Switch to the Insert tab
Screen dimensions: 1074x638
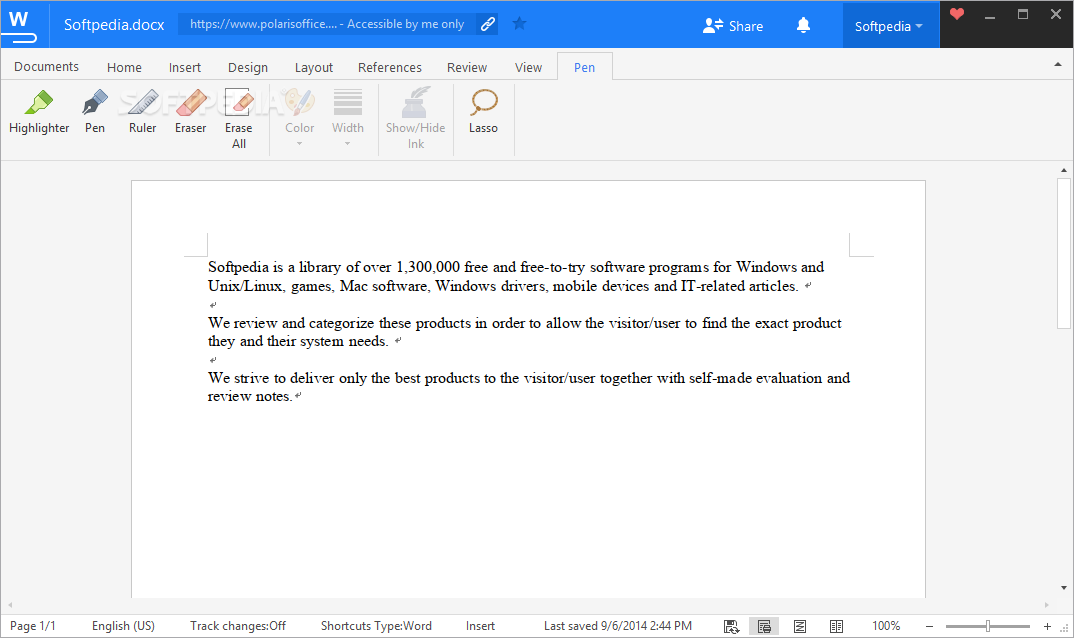[x=185, y=67]
